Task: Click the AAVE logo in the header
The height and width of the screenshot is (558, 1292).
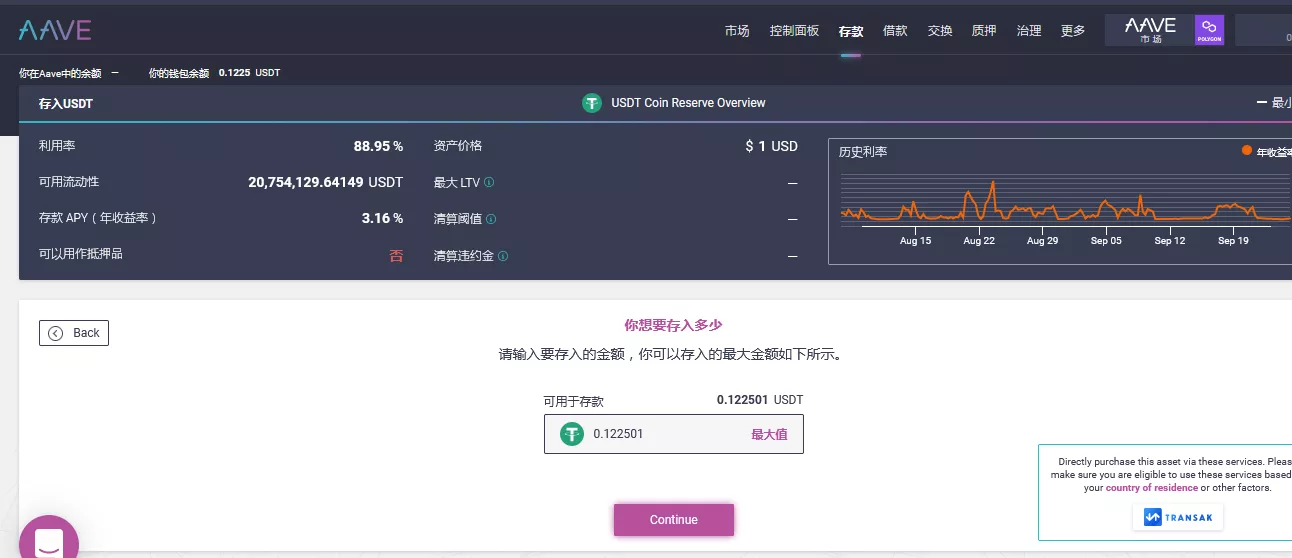Action: coord(55,30)
